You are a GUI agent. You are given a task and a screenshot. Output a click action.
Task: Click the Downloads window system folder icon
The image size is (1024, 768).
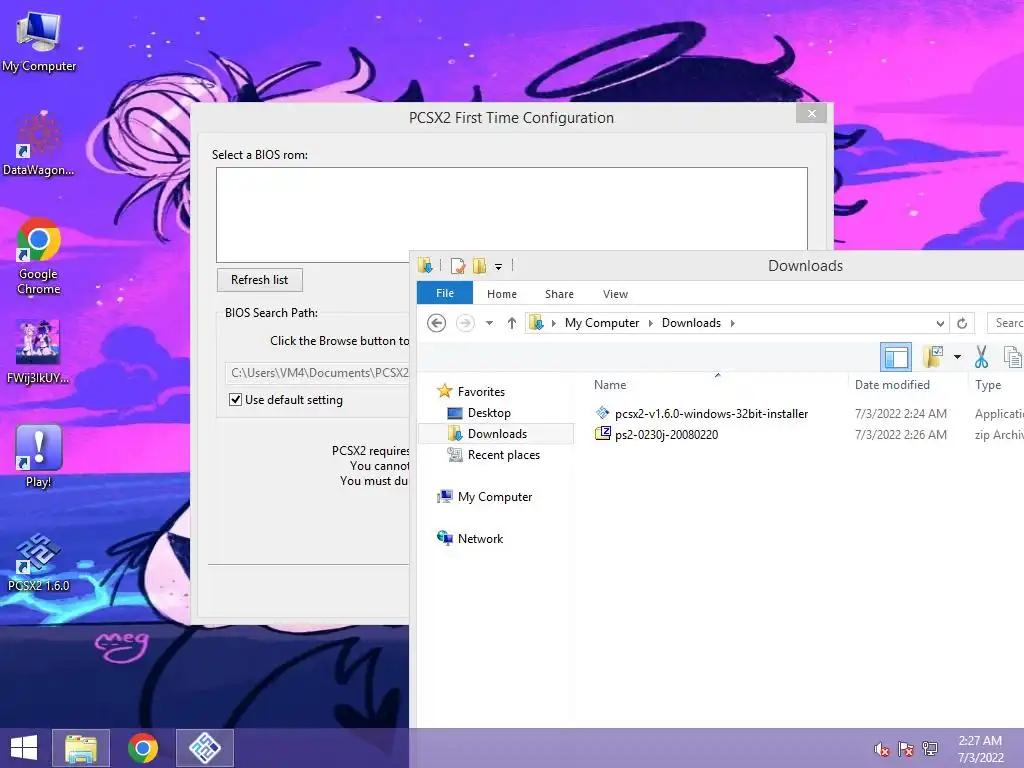point(425,266)
